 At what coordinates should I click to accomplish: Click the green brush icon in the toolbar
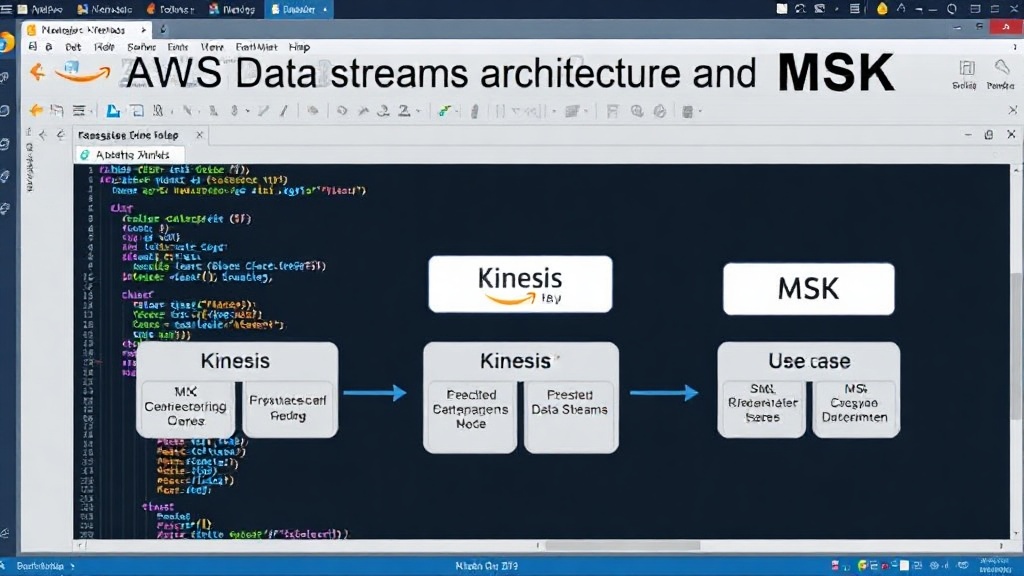coord(445,111)
